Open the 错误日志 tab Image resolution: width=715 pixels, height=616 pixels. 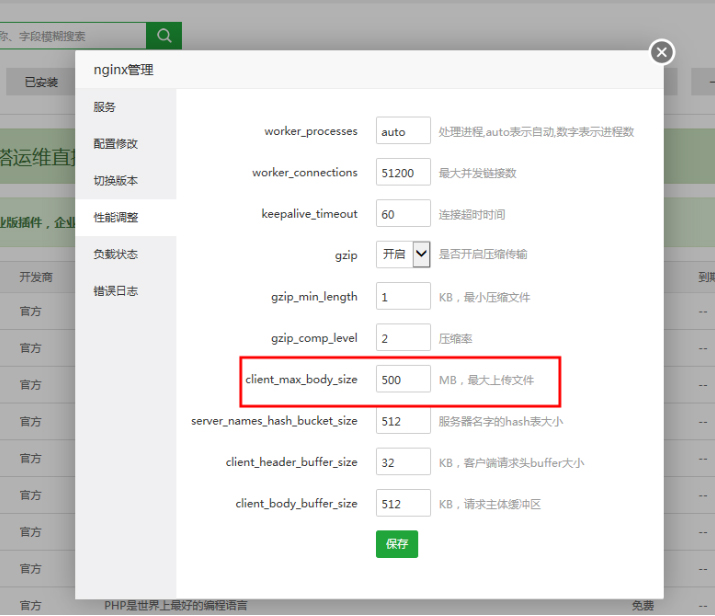pos(115,291)
